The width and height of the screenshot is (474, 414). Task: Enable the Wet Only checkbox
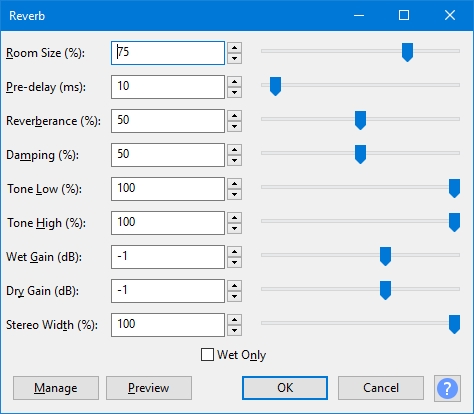(x=207, y=355)
